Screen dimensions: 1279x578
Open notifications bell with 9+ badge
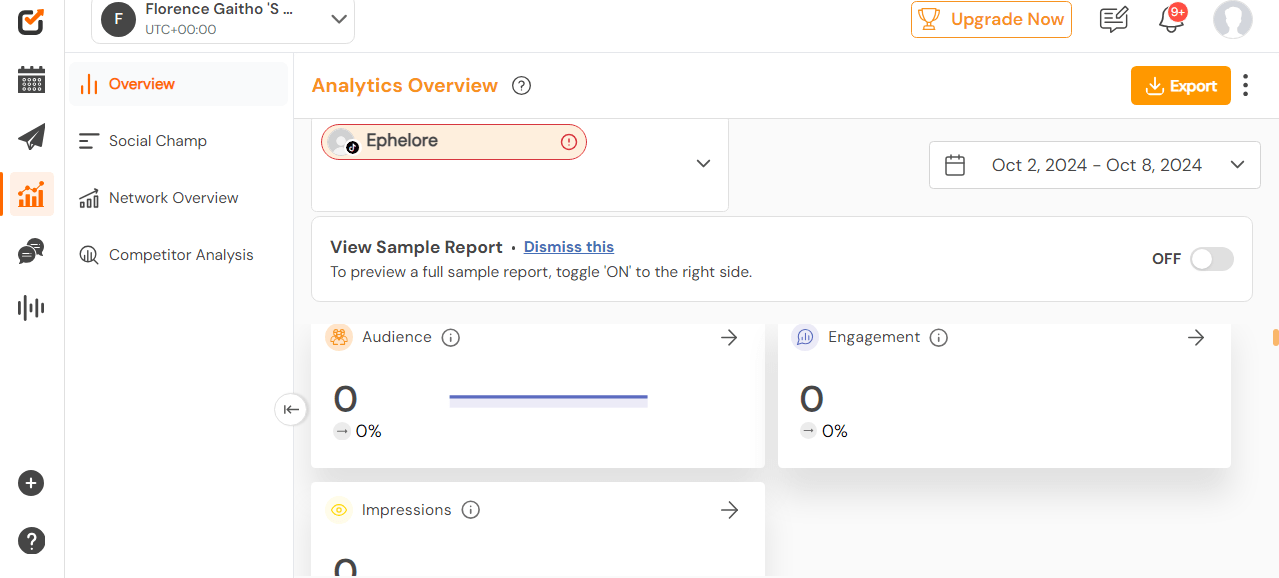click(1172, 18)
